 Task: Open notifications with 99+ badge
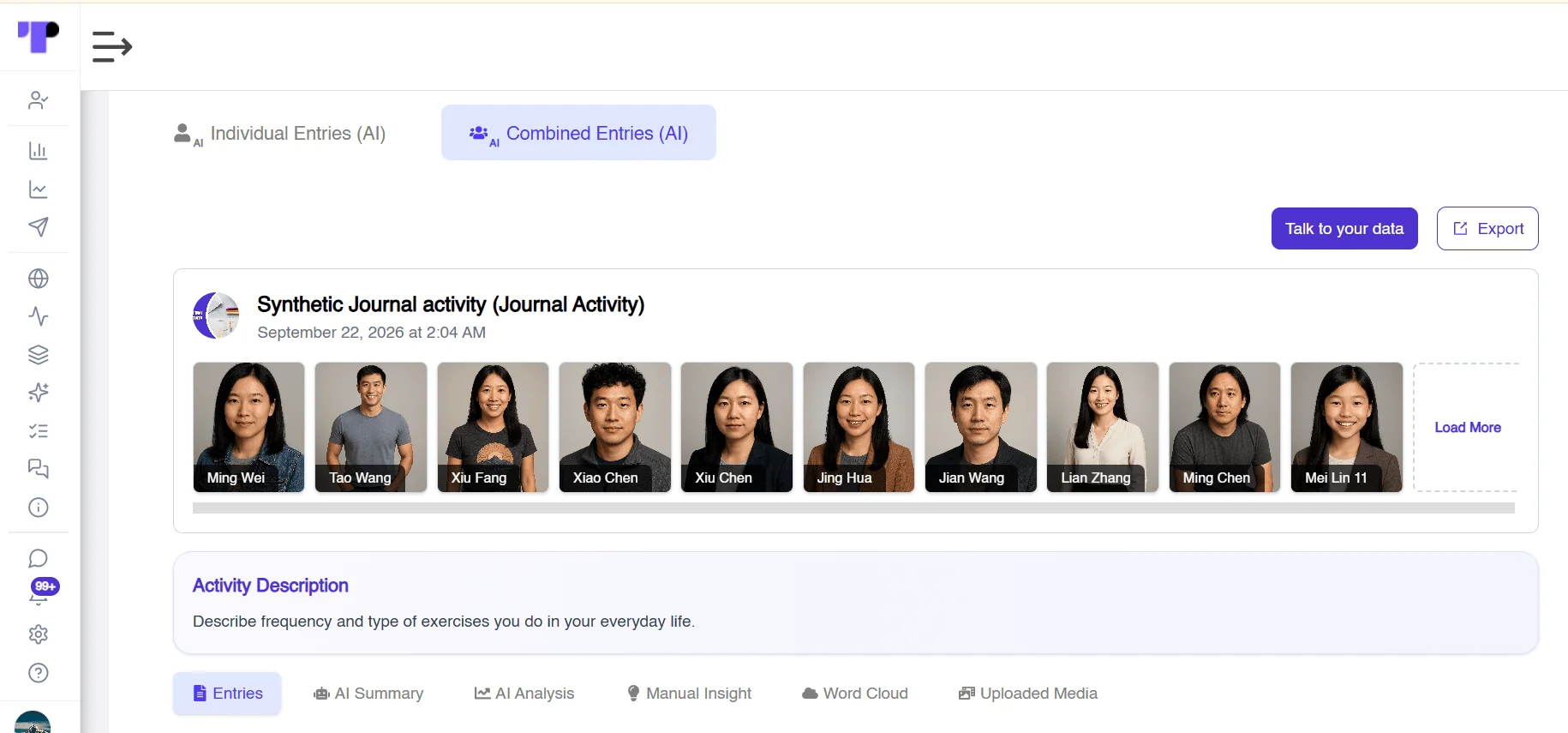(x=41, y=592)
